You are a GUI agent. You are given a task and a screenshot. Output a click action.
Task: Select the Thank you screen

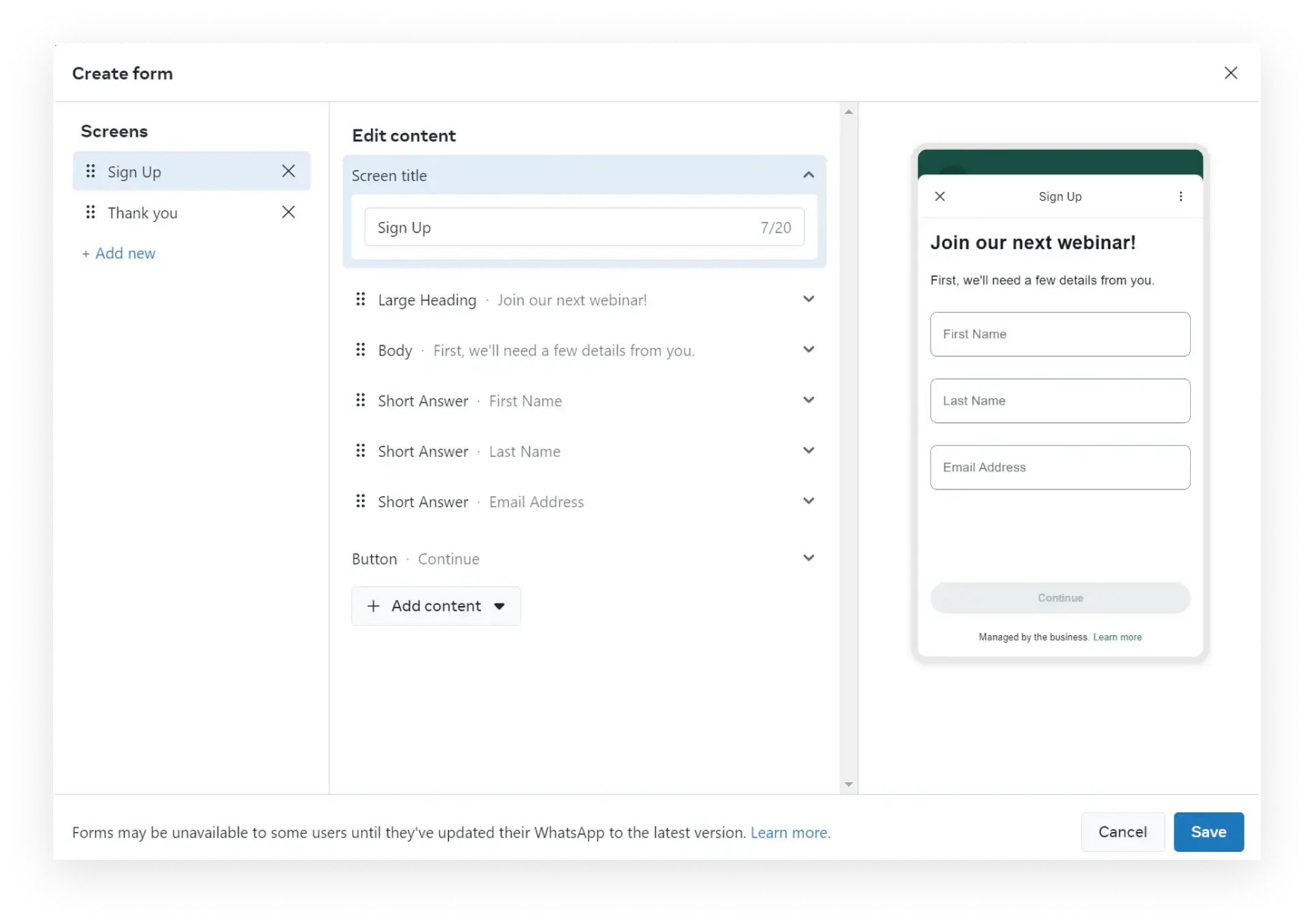tap(142, 213)
